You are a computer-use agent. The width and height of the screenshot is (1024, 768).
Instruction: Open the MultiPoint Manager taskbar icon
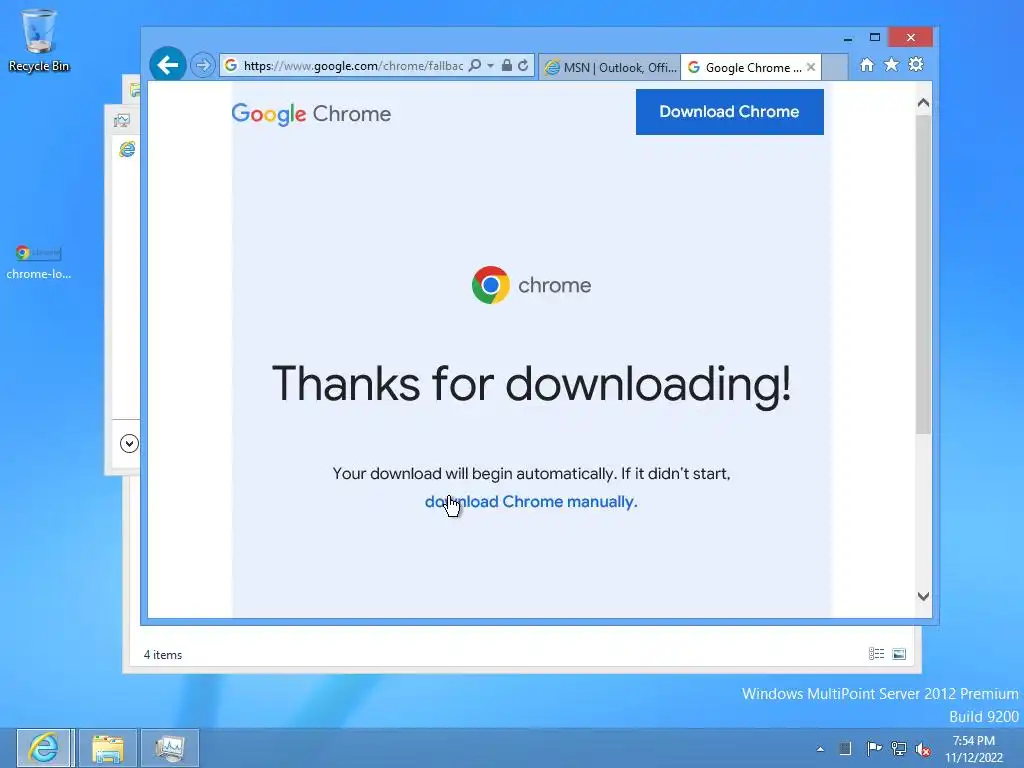pyautogui.click(x=170, y=748)
